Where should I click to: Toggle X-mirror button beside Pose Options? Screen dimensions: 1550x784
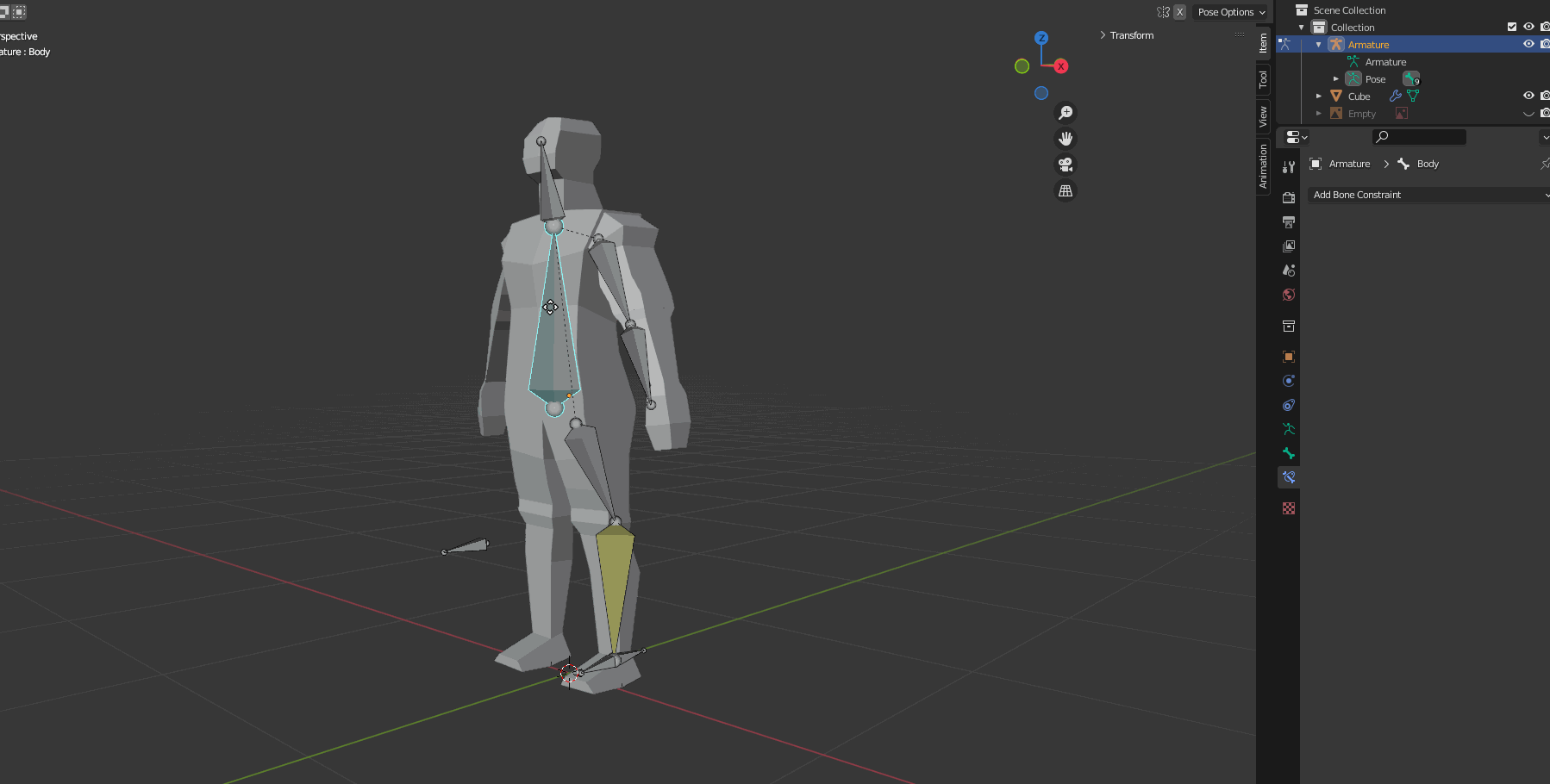pyautogui.click(x=1179, y=12)
